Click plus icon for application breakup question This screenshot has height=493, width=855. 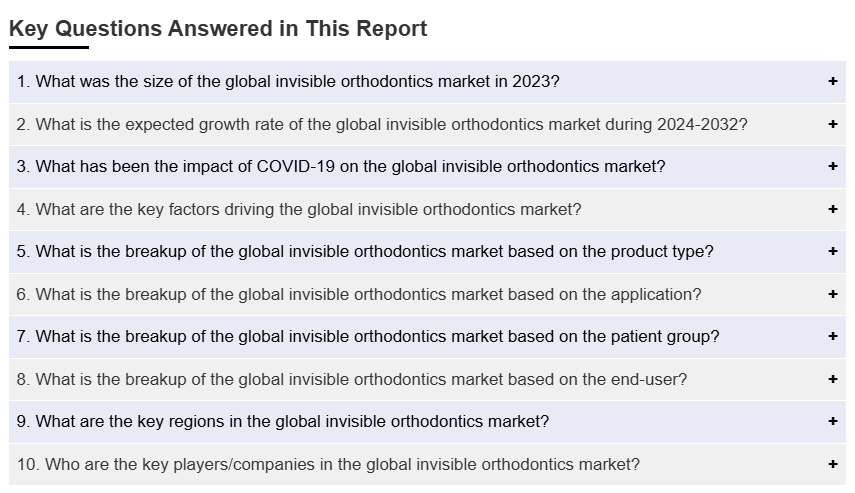(832, 295)
